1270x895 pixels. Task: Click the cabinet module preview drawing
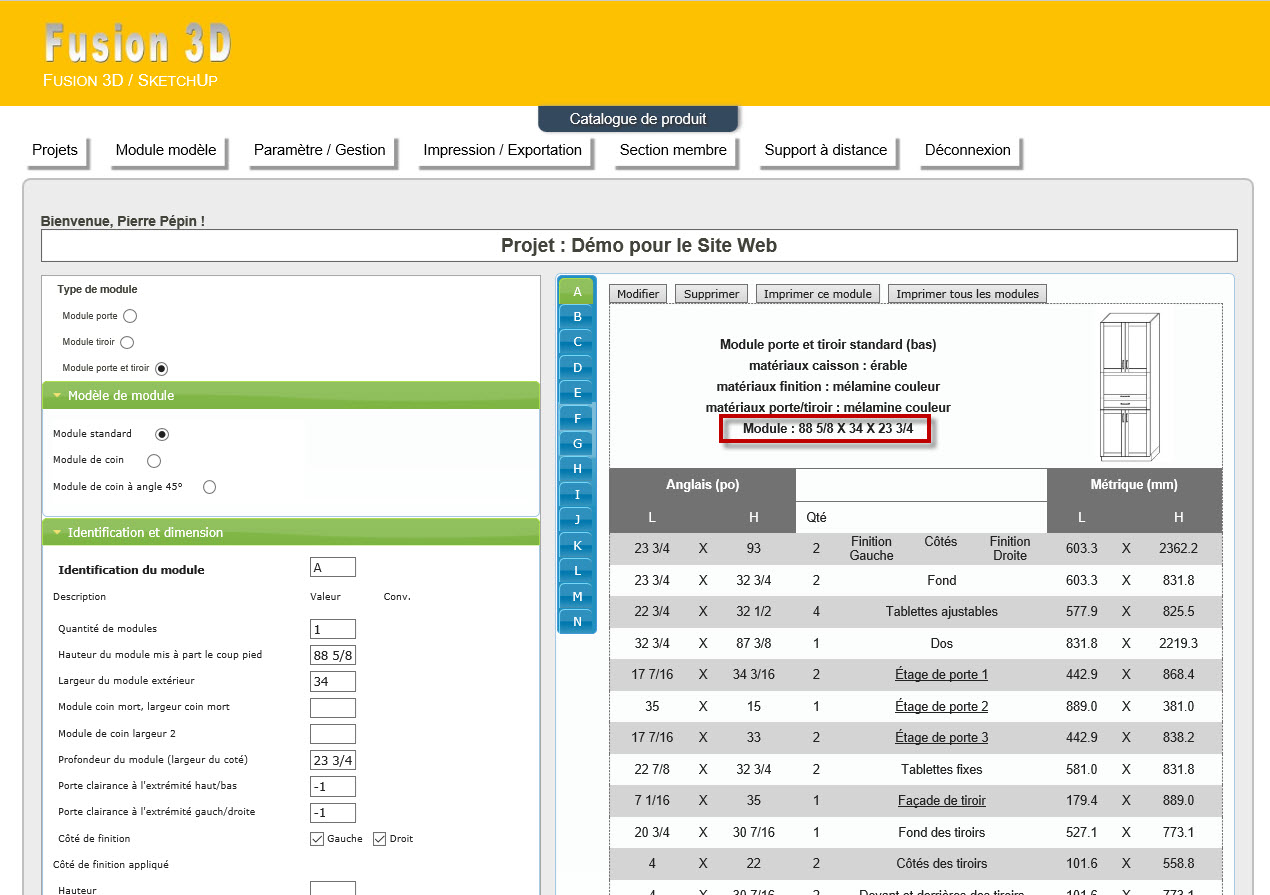tap(1129, 386)
